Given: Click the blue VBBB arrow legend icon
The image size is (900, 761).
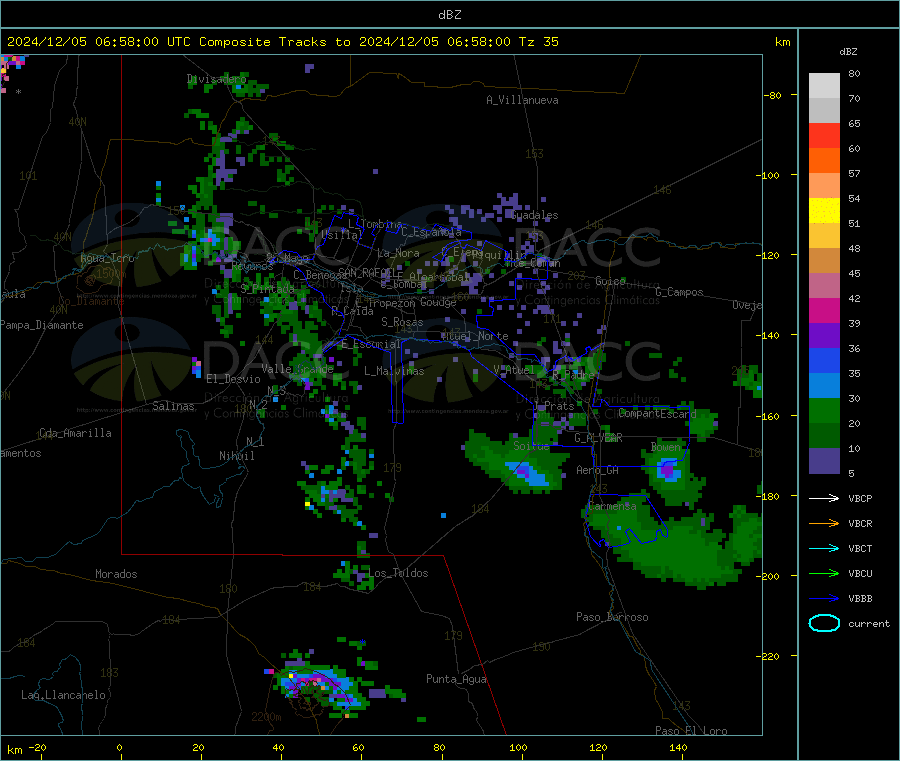Looking at the screenshot, I should click(x=824, y=599).
